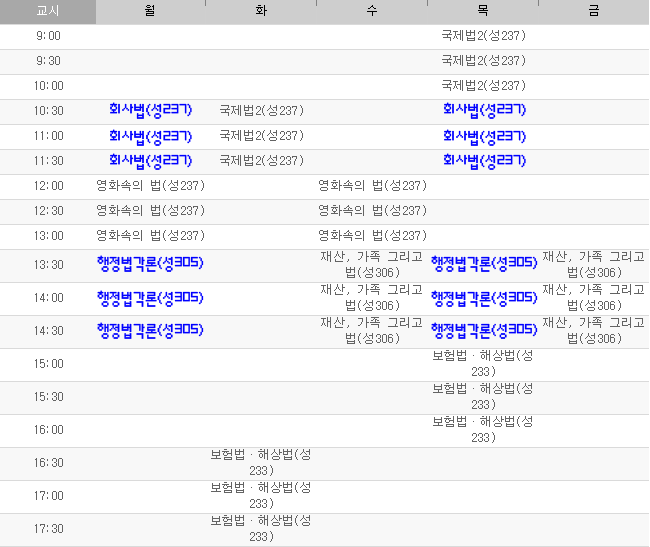
Task: Select 재산, 가족 그리고 법(성306) Friday 14:00
Action: pos(594,298)
